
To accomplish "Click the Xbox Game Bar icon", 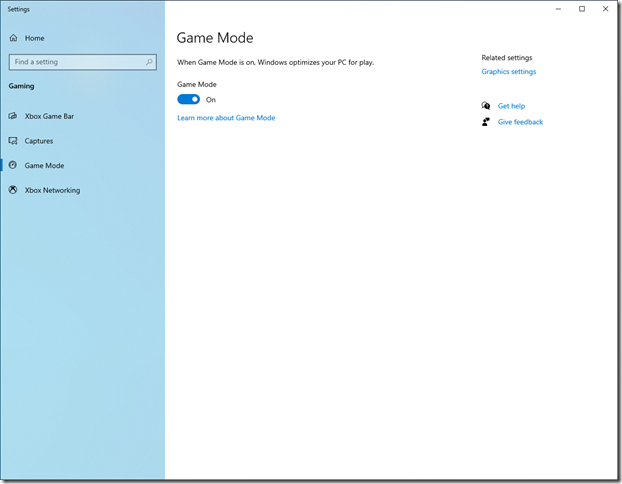I will click(x=13, y=116).
